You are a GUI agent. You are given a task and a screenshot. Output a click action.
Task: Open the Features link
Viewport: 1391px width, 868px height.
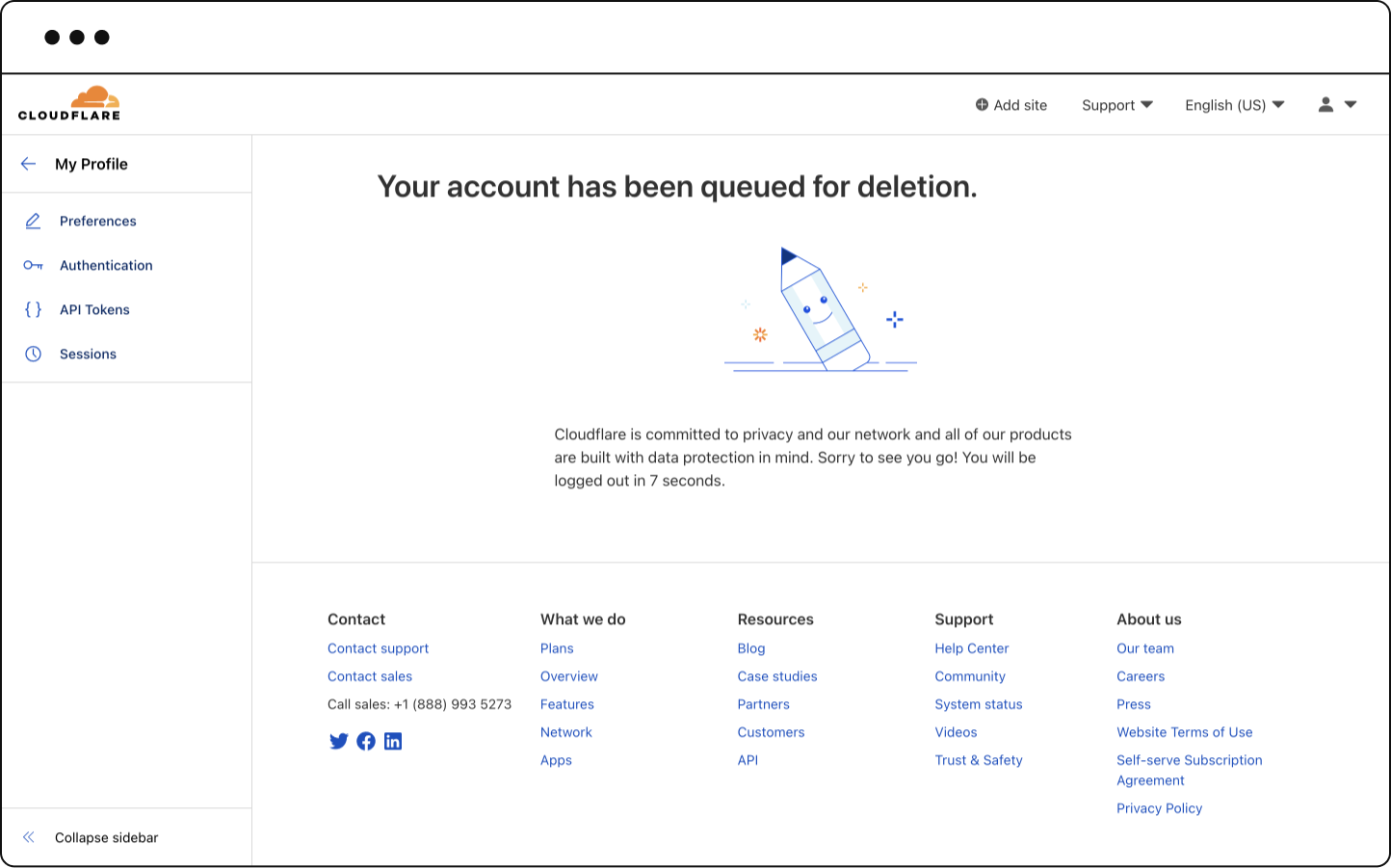tap(567, 704)
